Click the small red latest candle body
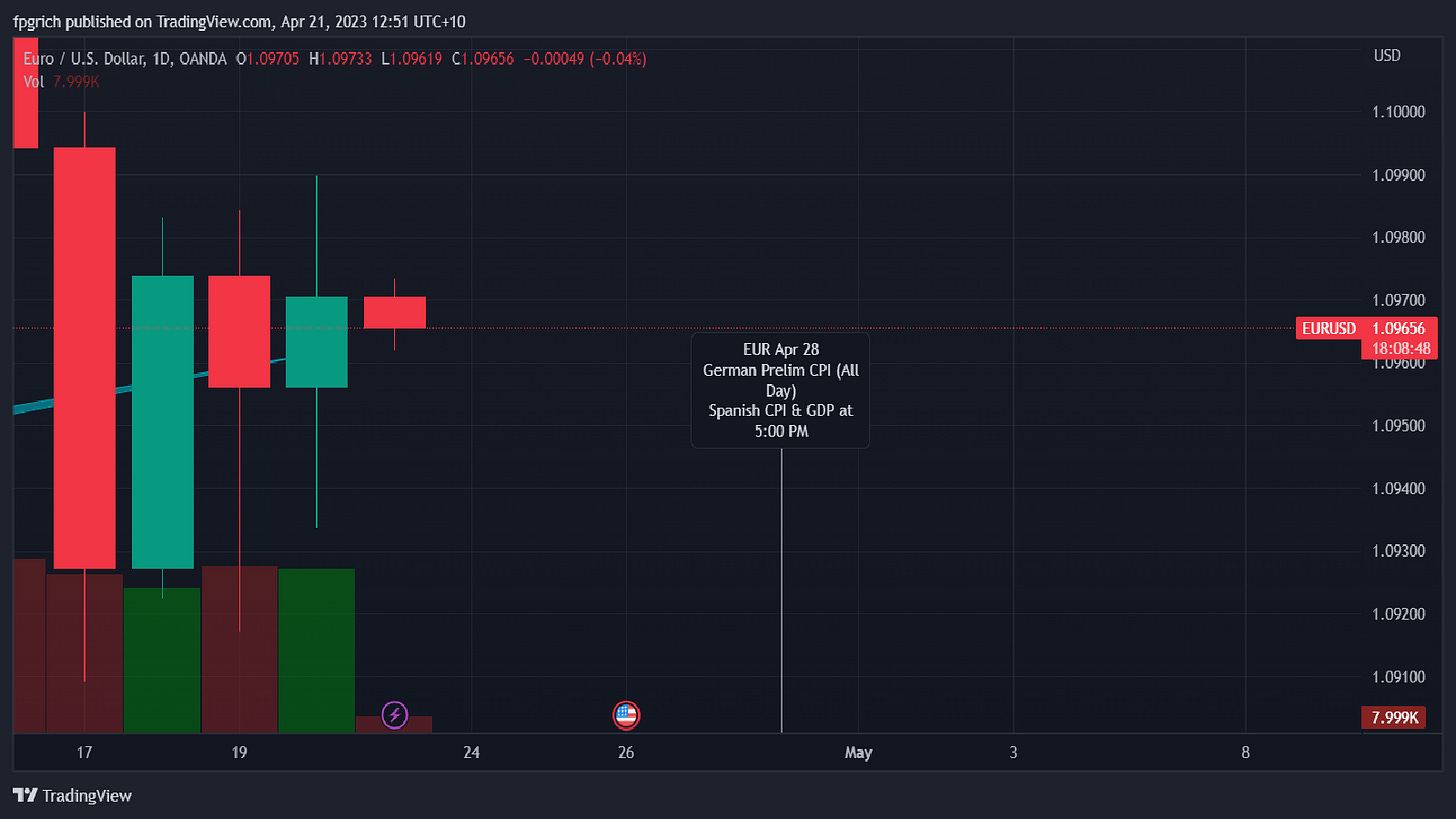The width and height of the screenshot is (1456, 819). coord(394,312)
